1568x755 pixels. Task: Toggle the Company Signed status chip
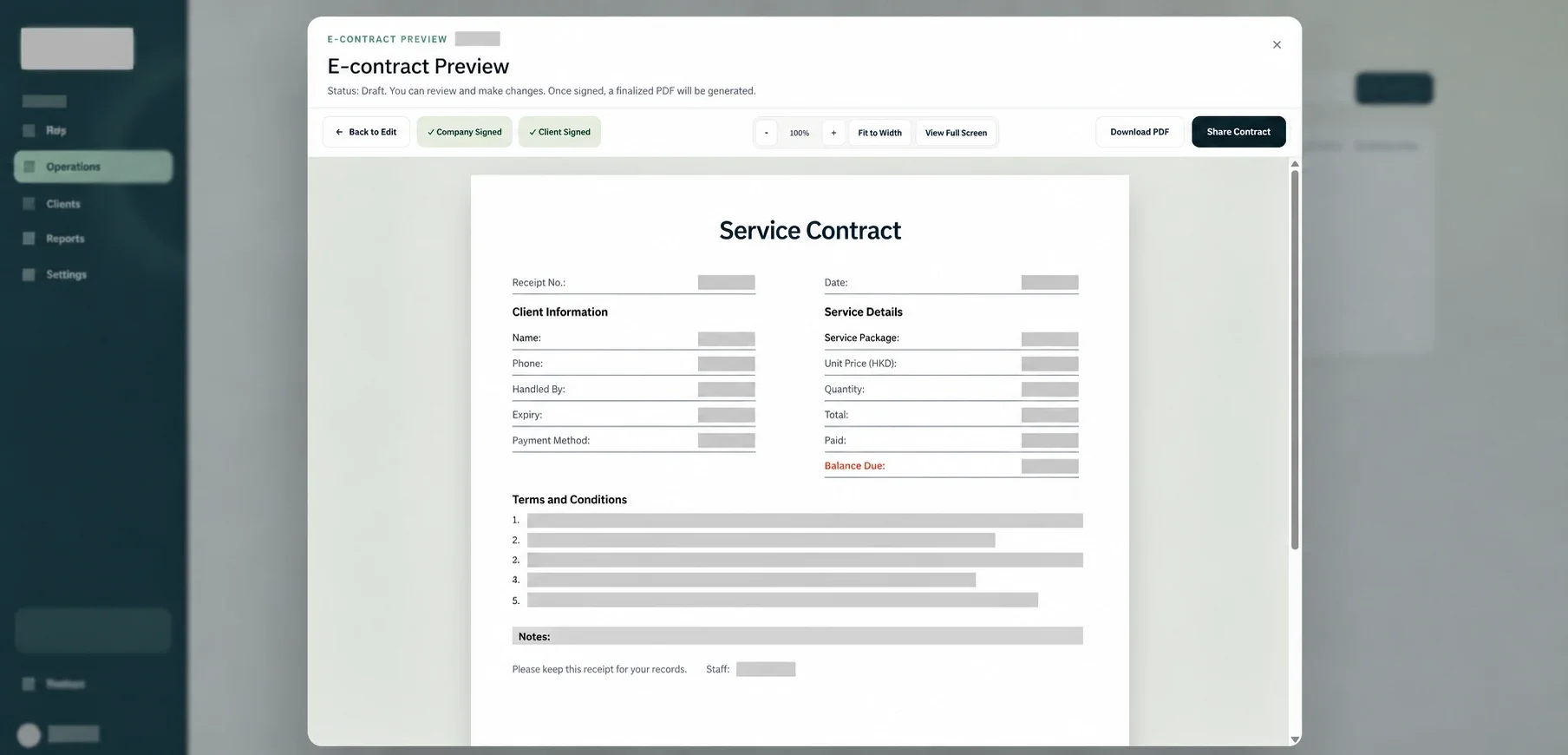tap(465, 132)
